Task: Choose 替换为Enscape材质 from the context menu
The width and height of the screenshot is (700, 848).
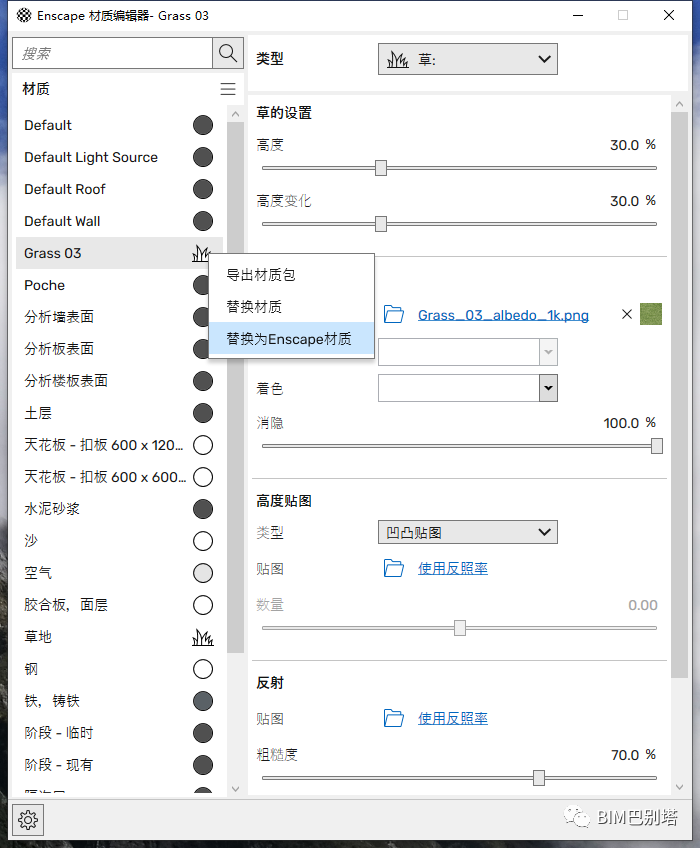Action: pos(291,339)
